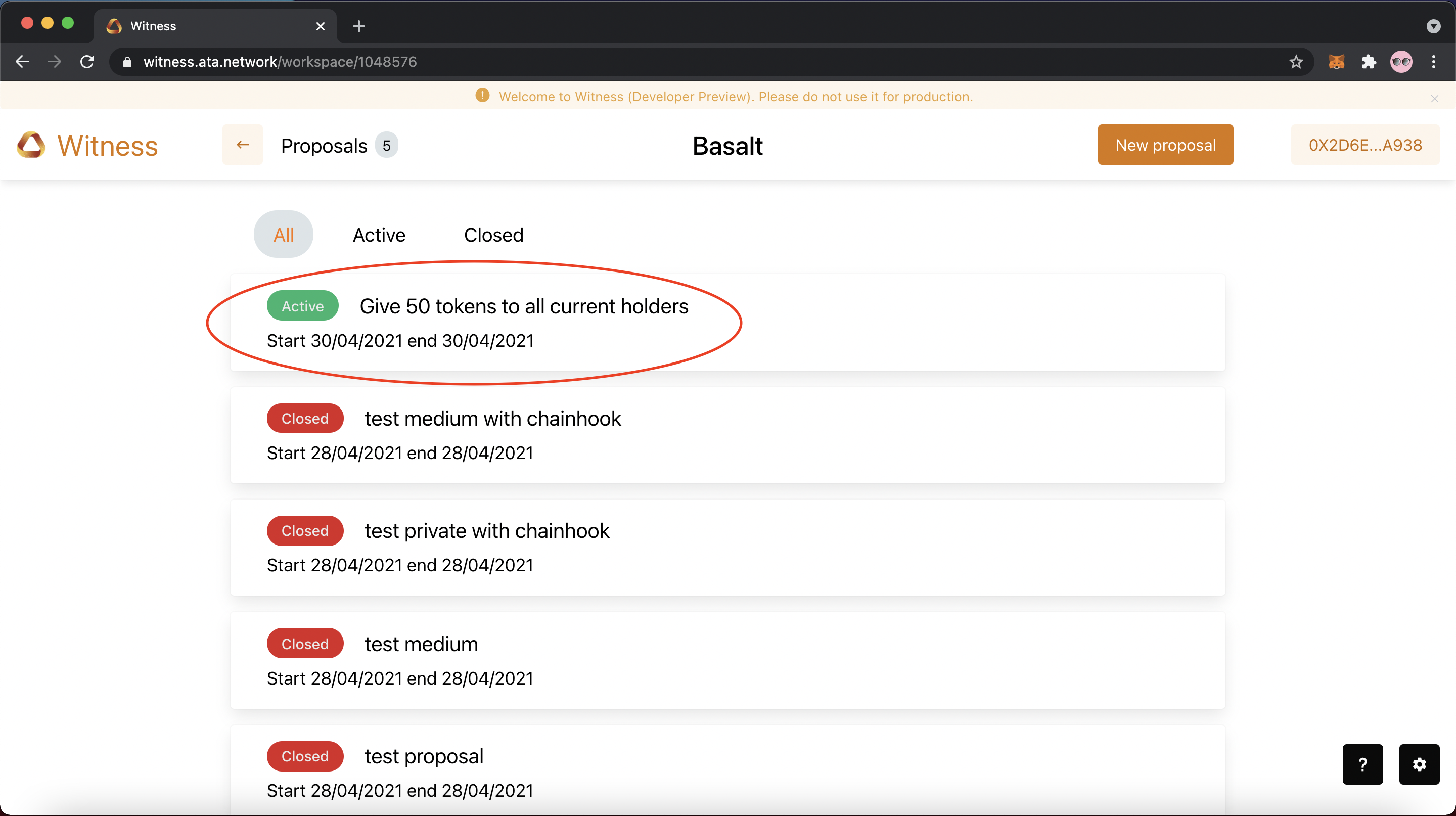The width and height of the screenshot is (1456, 816).
Task: Click the banner warning exclamation icon
Action: (482, 96)
